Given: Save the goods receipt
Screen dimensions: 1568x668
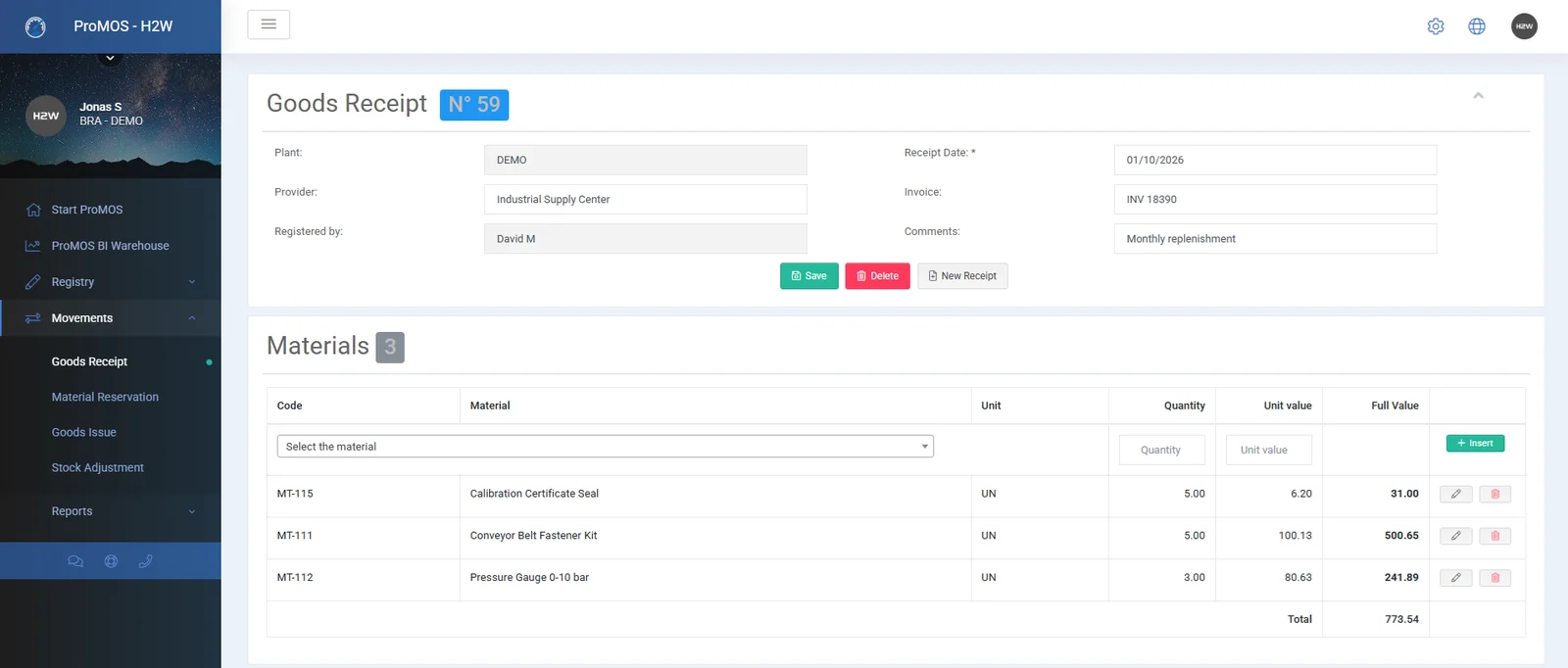Looking at the screenshot, I should (x=809, y=276).
